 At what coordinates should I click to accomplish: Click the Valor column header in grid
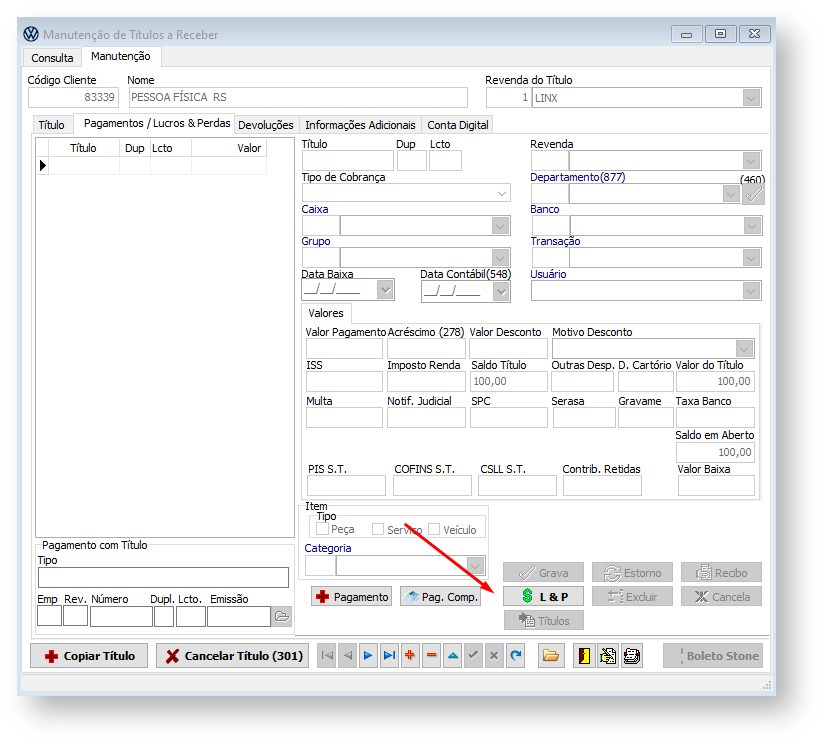[229, 148]
